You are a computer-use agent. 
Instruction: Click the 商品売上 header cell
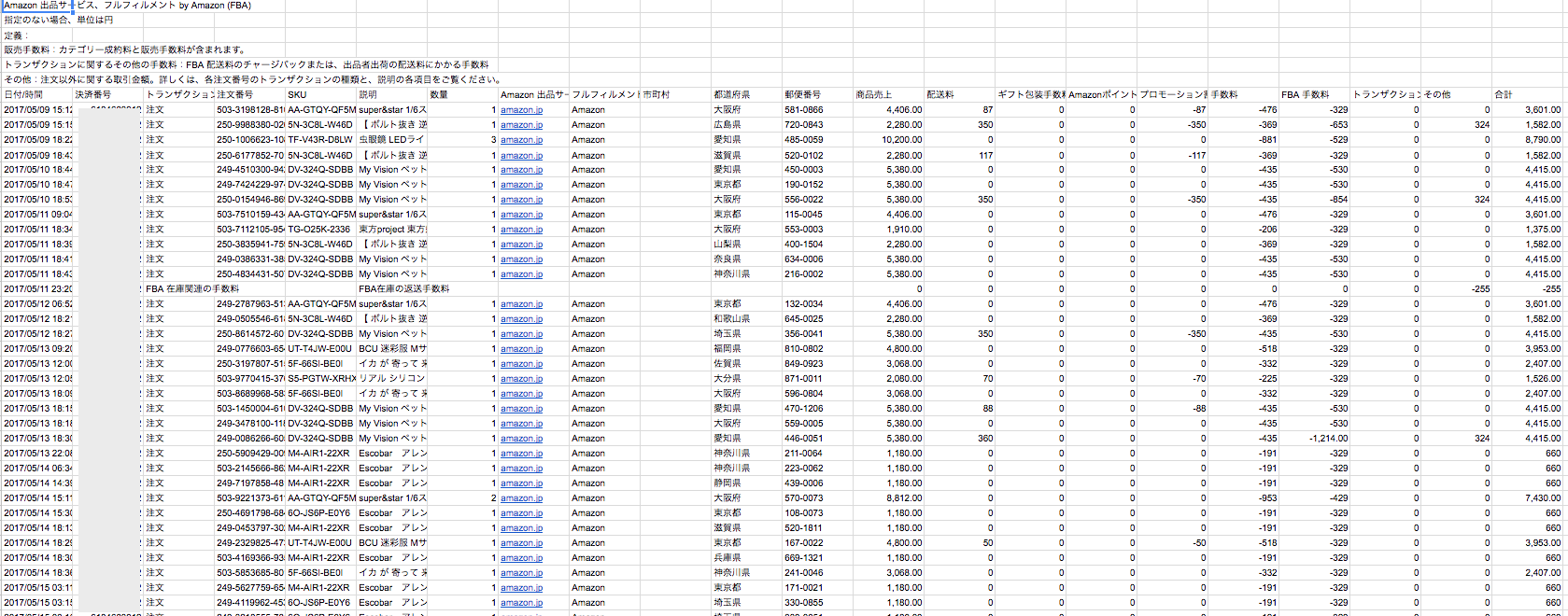pyautogui.click(x=887, y=95)
